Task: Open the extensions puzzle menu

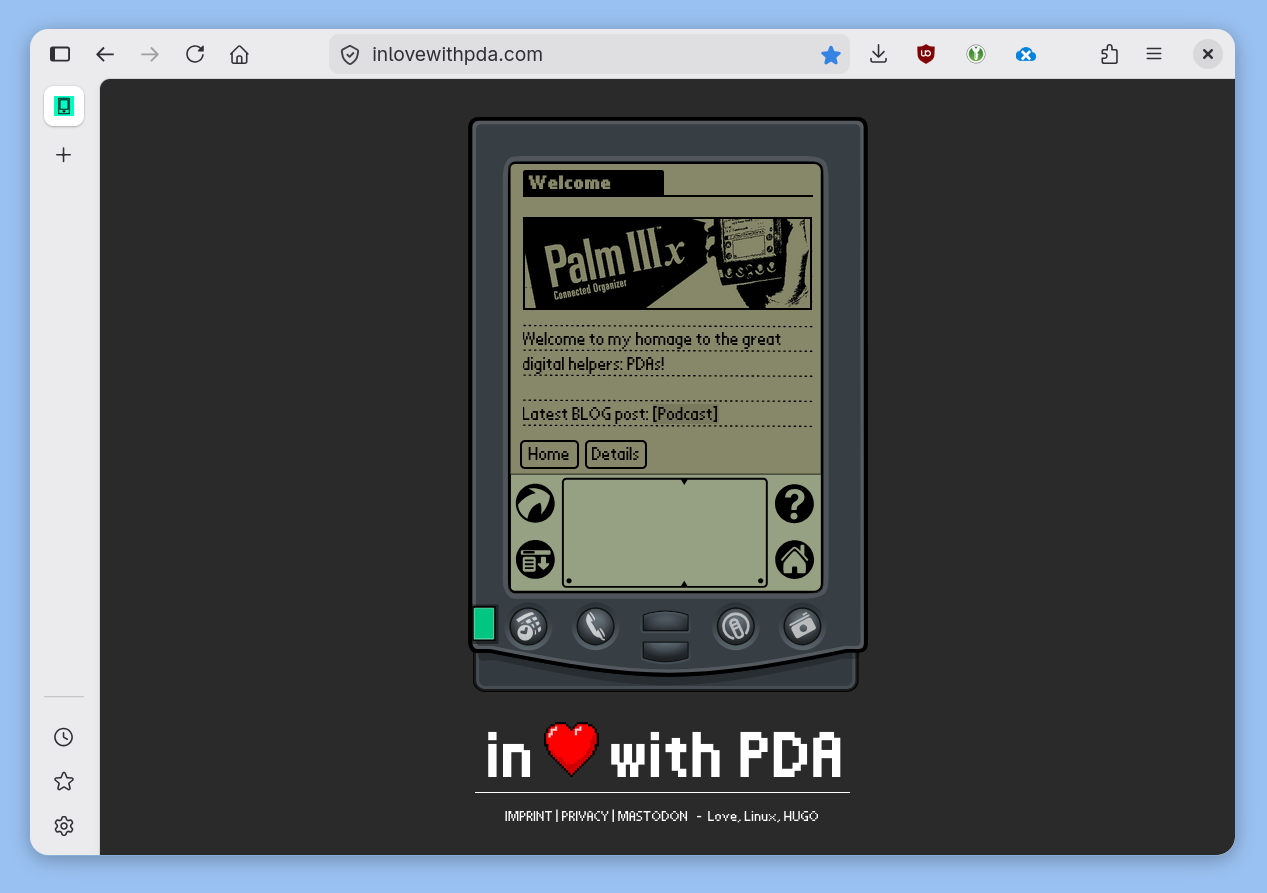Action: (1109, 54)
